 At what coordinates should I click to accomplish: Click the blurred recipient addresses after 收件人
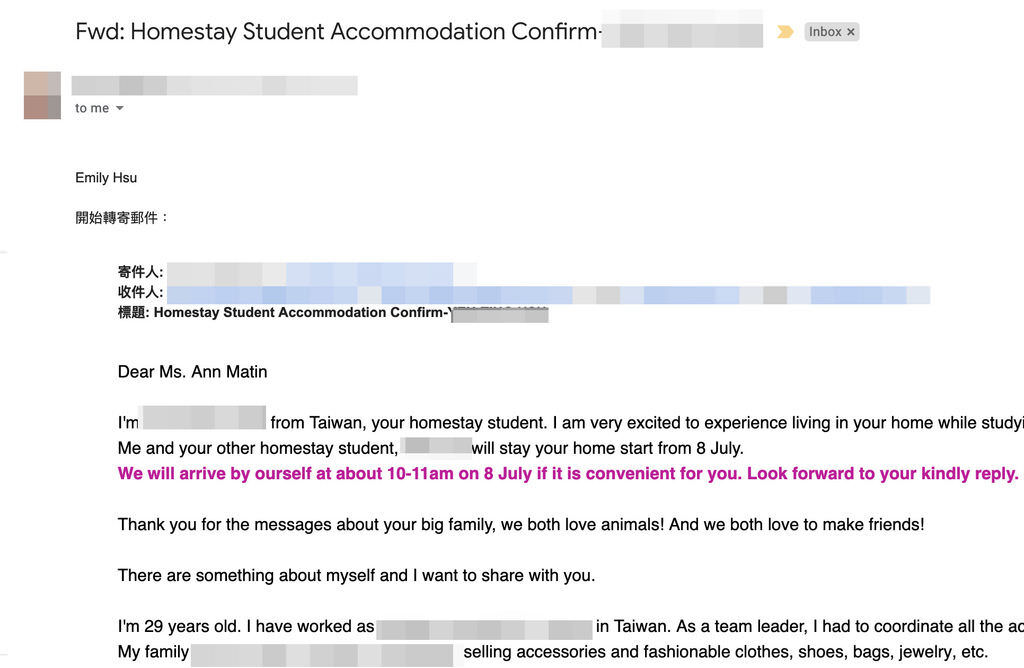[549, 294]
